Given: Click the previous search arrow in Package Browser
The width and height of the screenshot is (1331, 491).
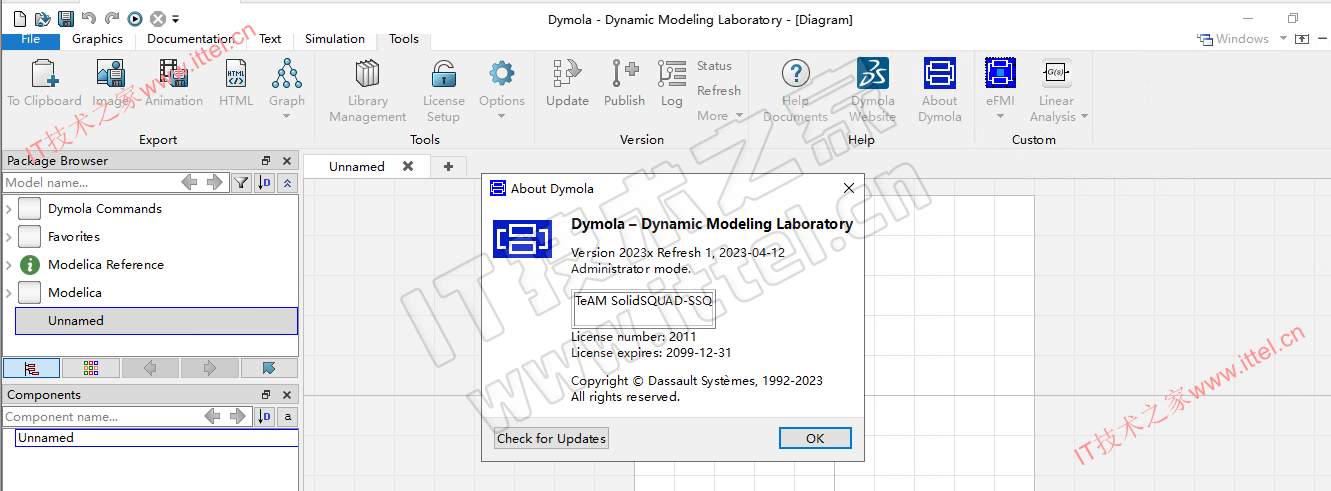Looking at the screenshot, I should 190,182.
